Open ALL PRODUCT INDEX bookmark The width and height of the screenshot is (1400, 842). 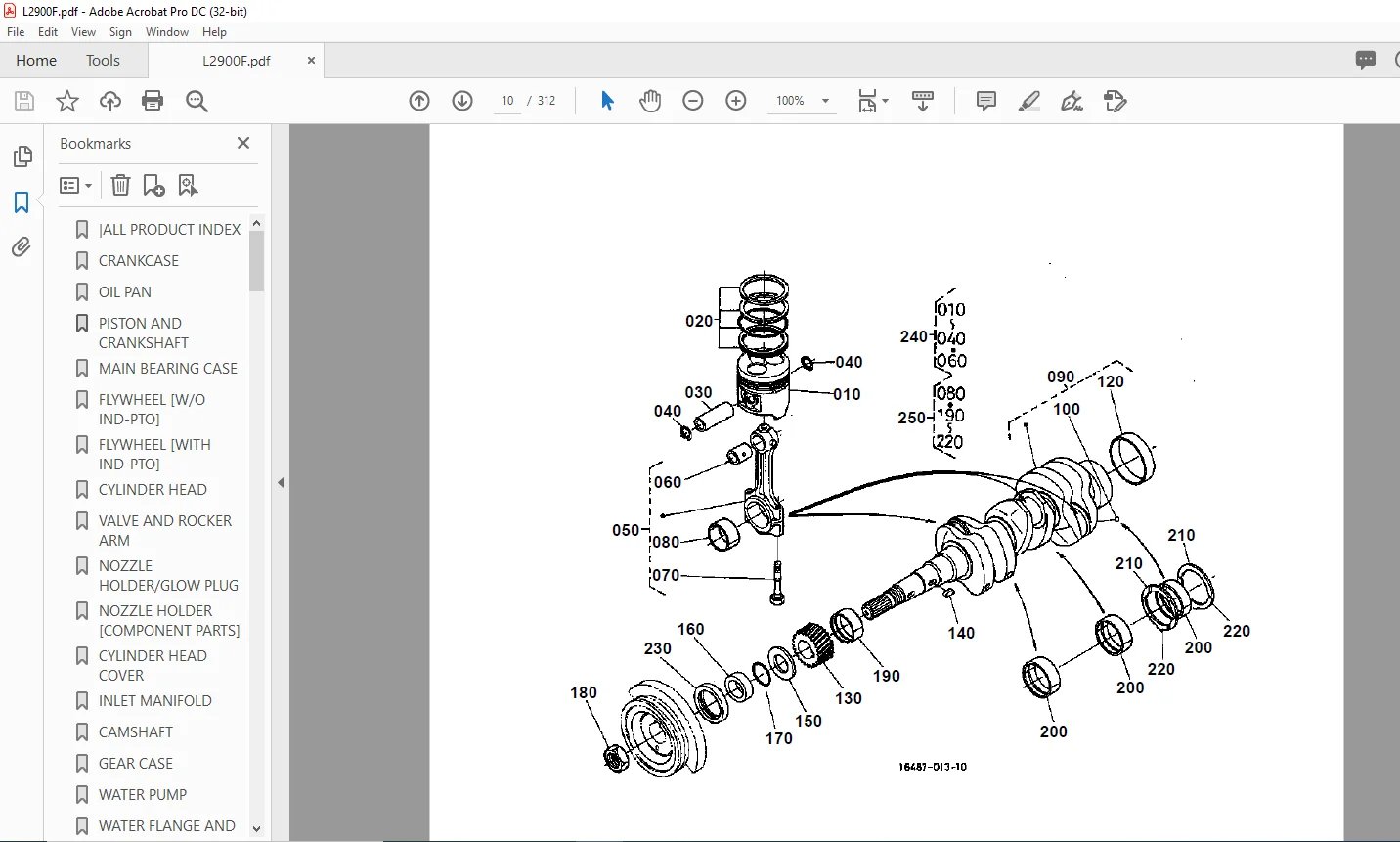[169, 229]
